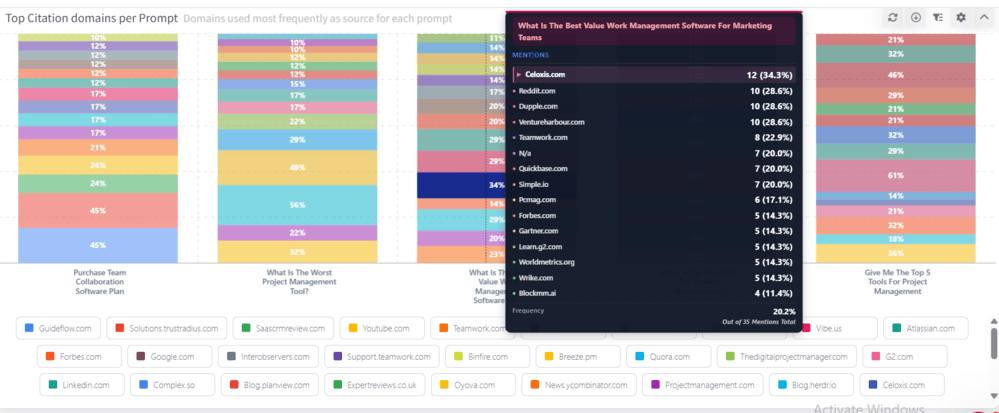The height and width of the screenshot is (413, 999).
Task: Select the 49% segment in Worst Tool bar
Action: click(297, 168)
